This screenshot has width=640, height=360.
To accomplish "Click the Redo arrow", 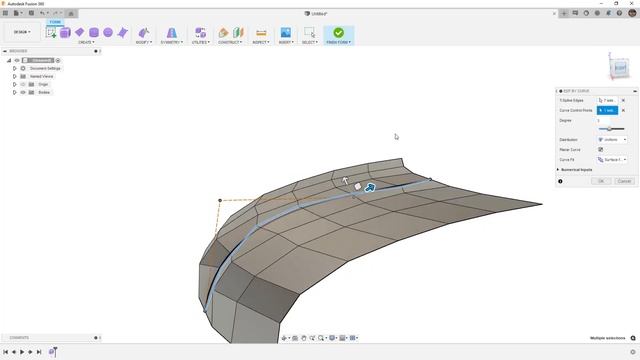I will click(56, 13).
